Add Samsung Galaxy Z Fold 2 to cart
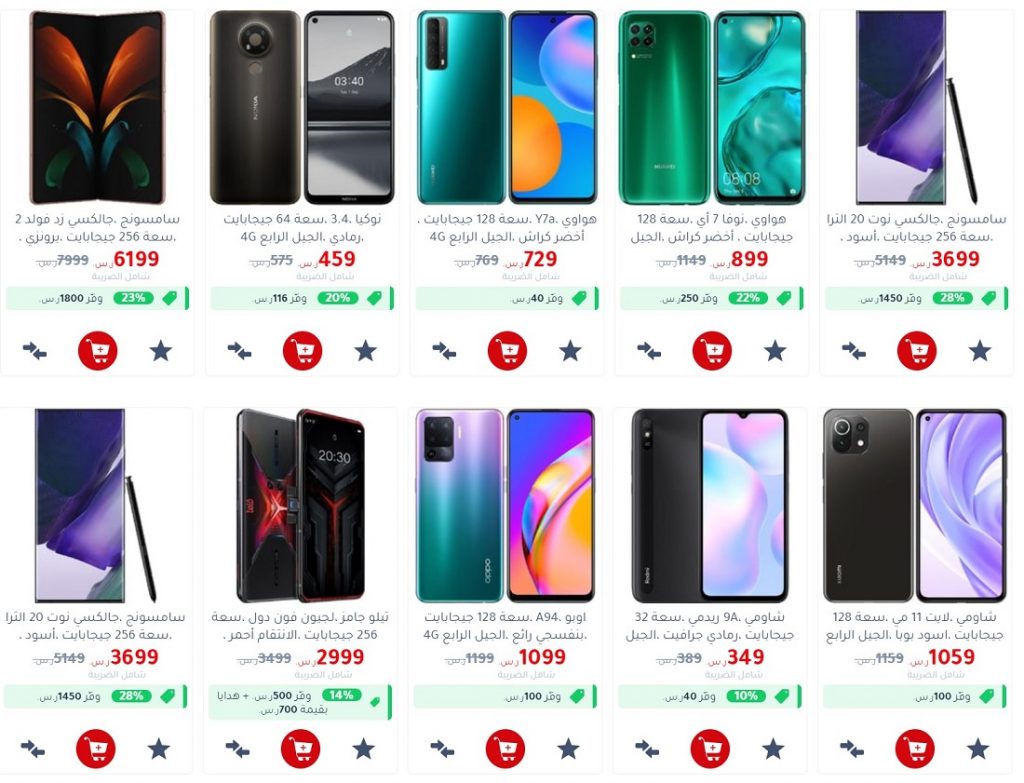This screenshot has width=1024, height=783. tap(98, 351)
